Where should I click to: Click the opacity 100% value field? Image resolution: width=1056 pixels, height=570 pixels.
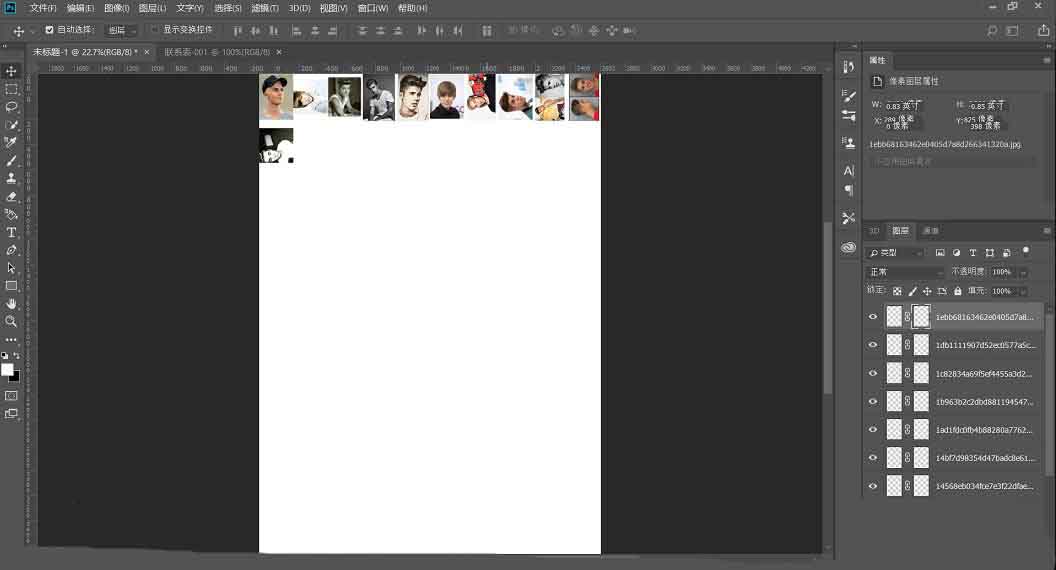1002,272
